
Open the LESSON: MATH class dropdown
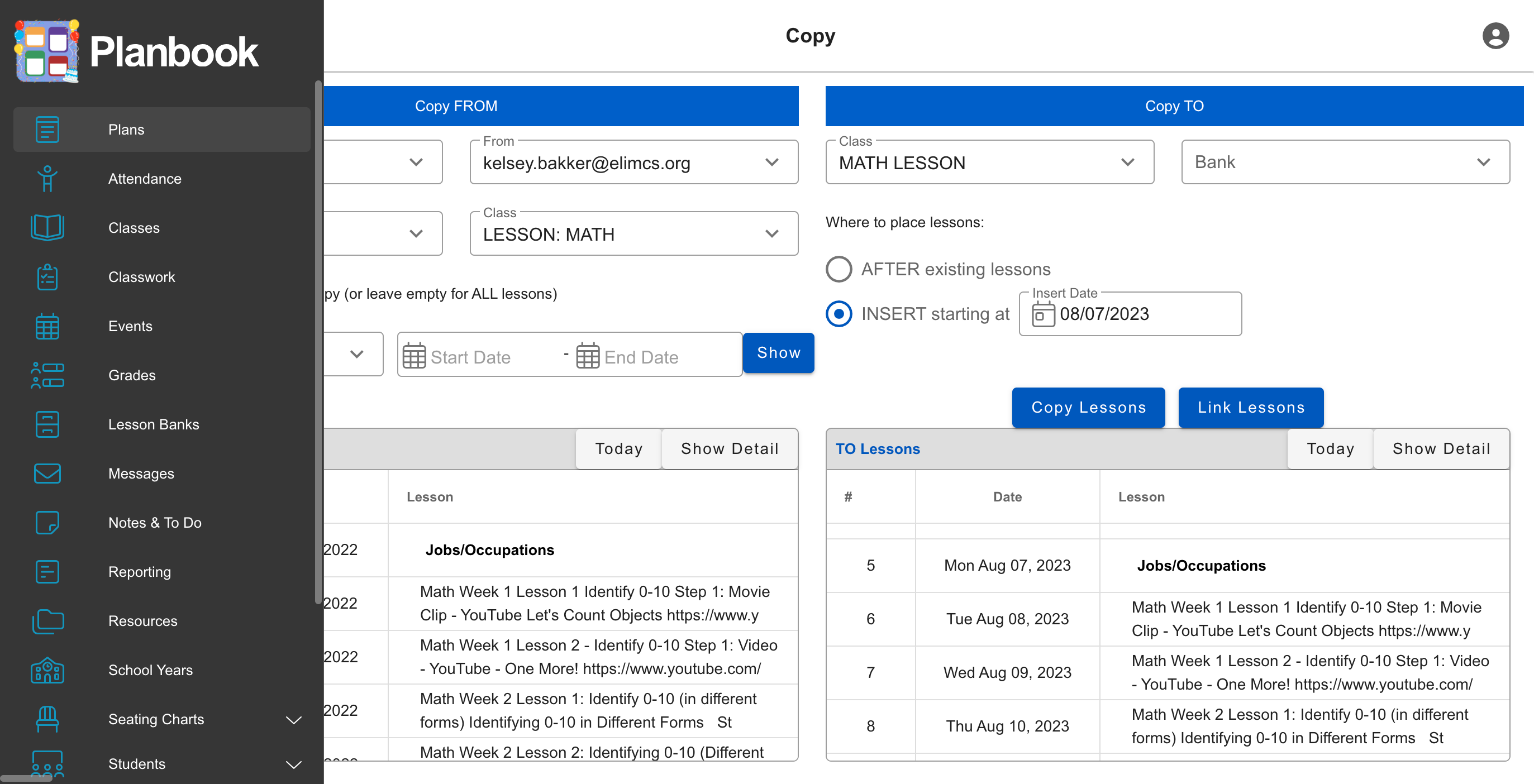[x=634, y=233]
